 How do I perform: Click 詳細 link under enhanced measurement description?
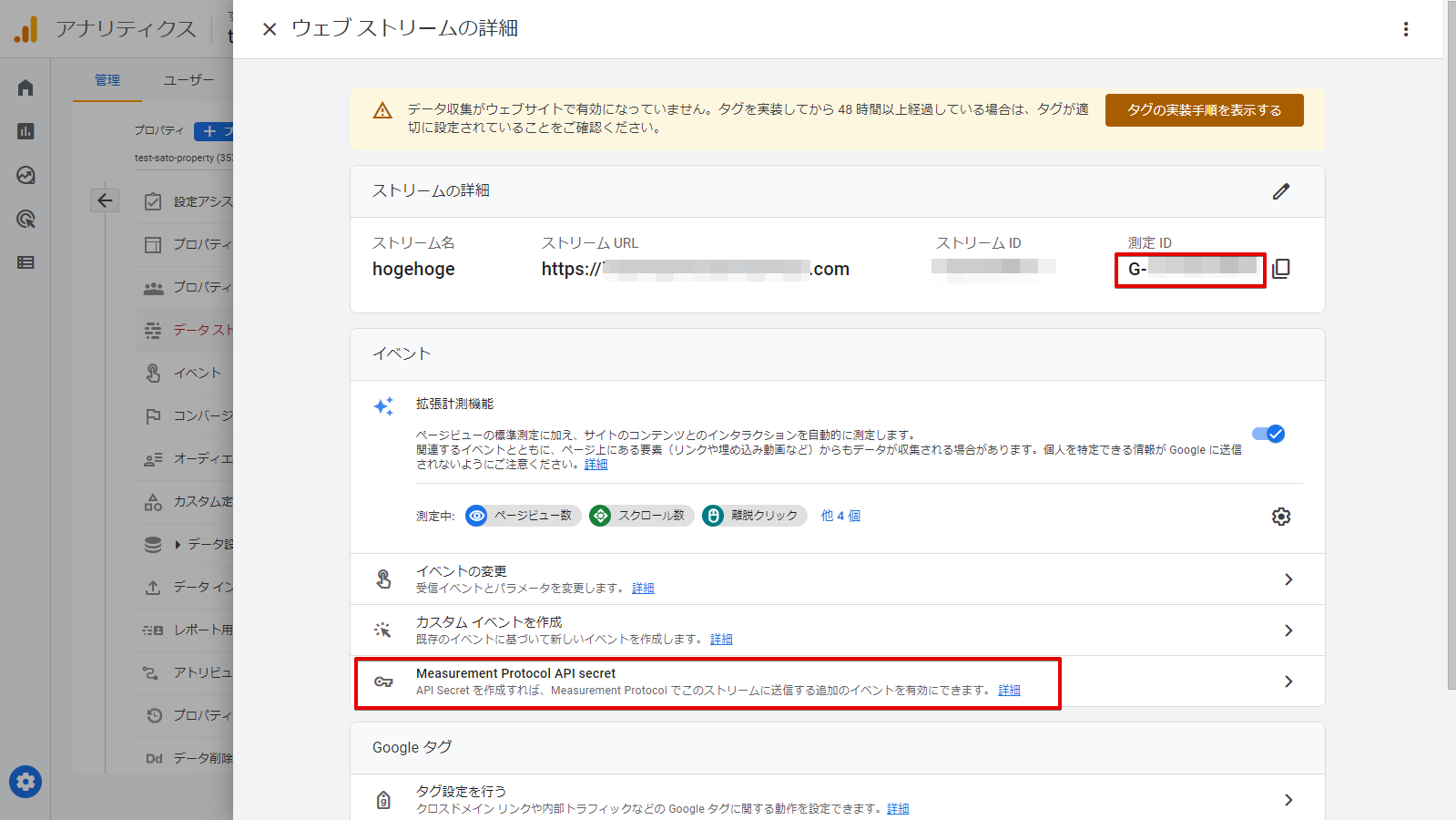click(596, 465)
